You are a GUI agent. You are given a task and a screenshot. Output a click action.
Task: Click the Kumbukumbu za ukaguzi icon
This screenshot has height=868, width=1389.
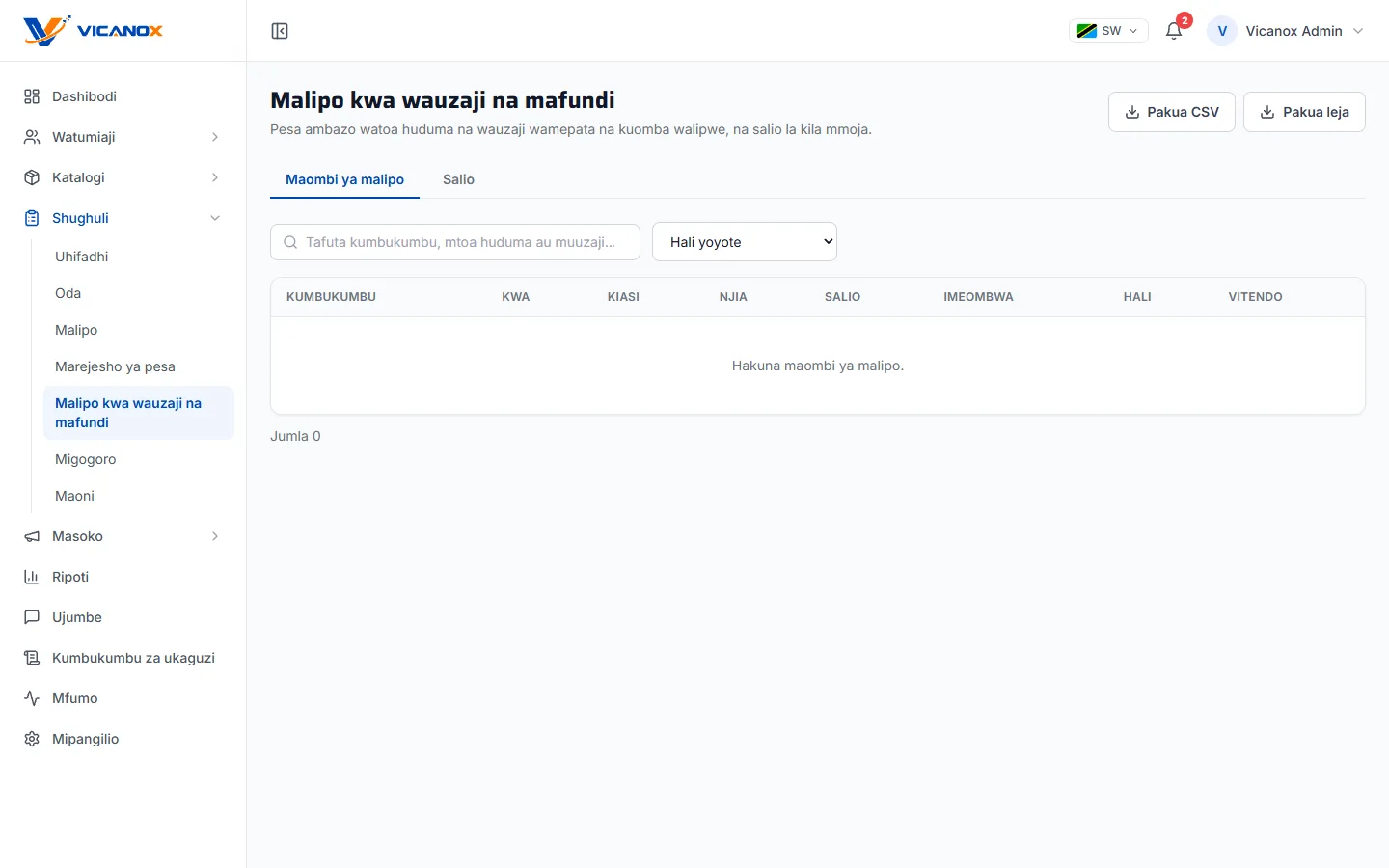[32, 658]
